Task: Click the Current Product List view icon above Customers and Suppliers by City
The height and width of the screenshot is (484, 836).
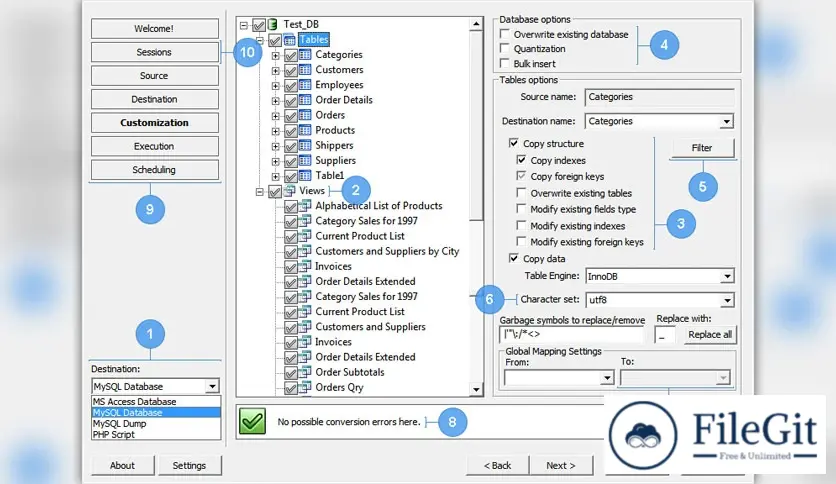Action: tap(305, 236)
